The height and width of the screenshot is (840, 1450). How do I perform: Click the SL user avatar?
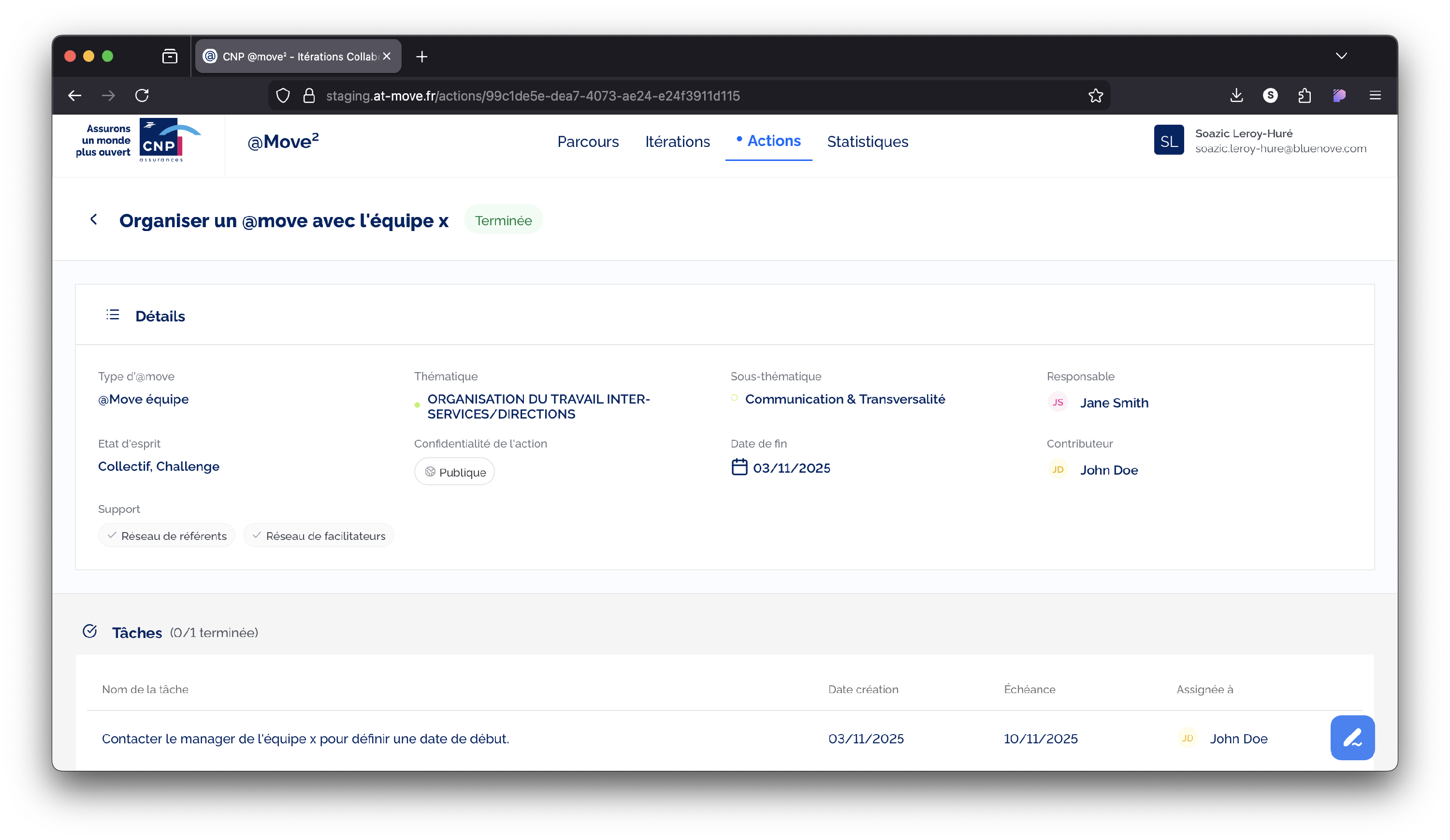tap(1168, 140)
